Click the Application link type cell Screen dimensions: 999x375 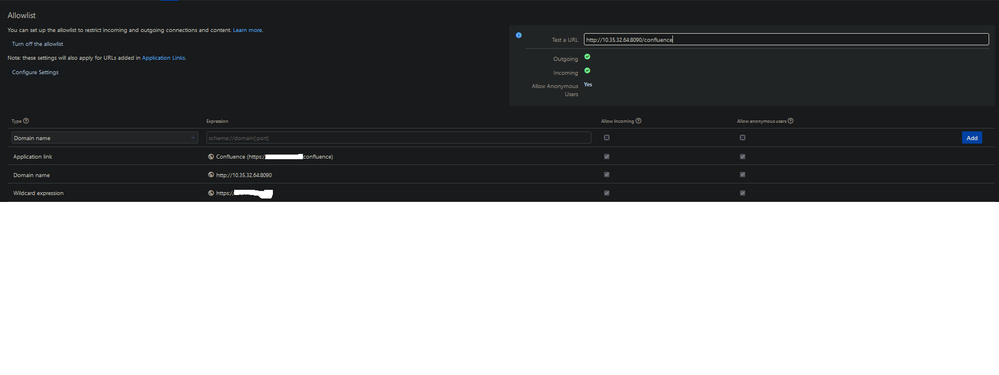pos(32,157)
